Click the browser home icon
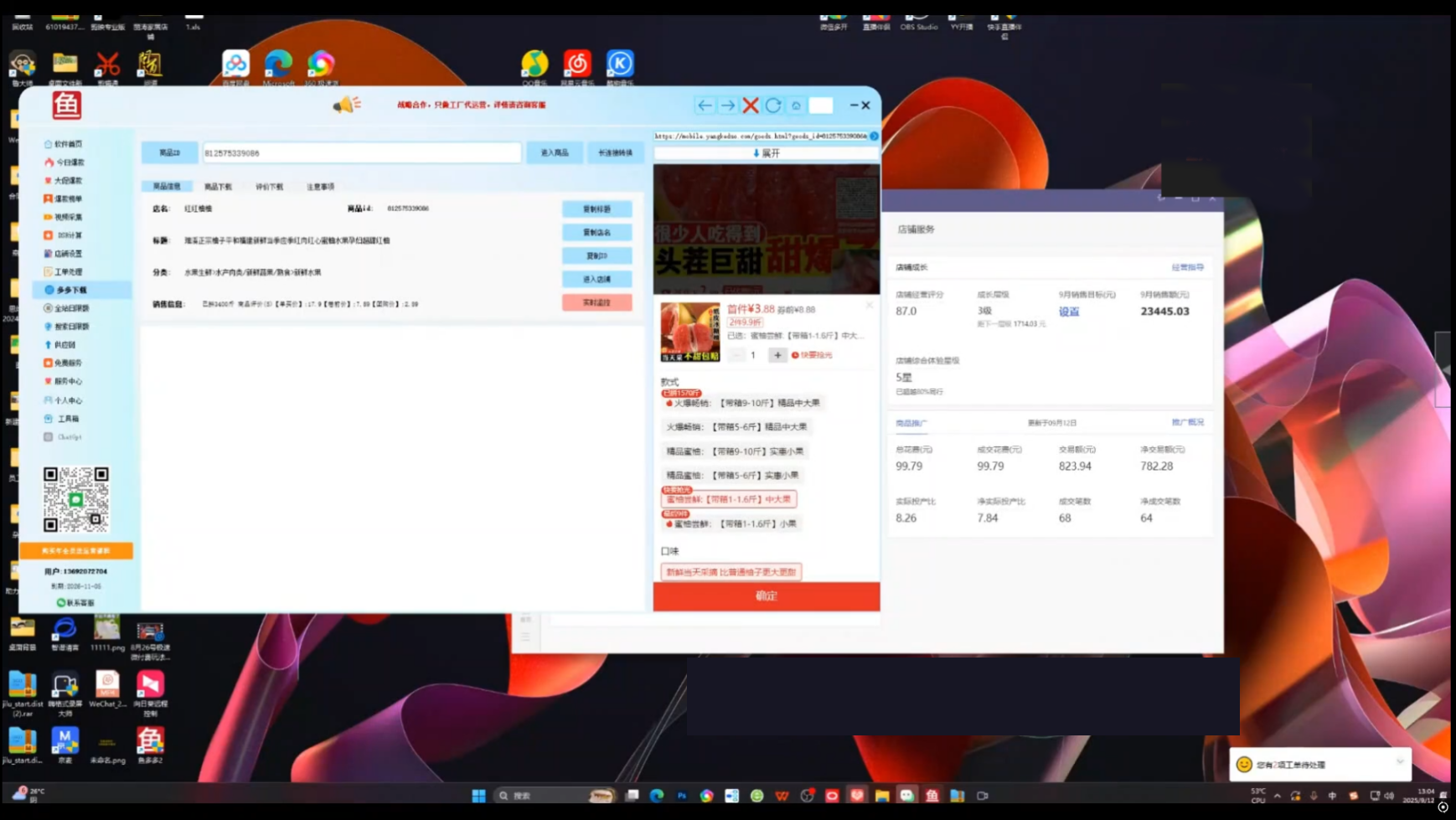 [796, 106]
